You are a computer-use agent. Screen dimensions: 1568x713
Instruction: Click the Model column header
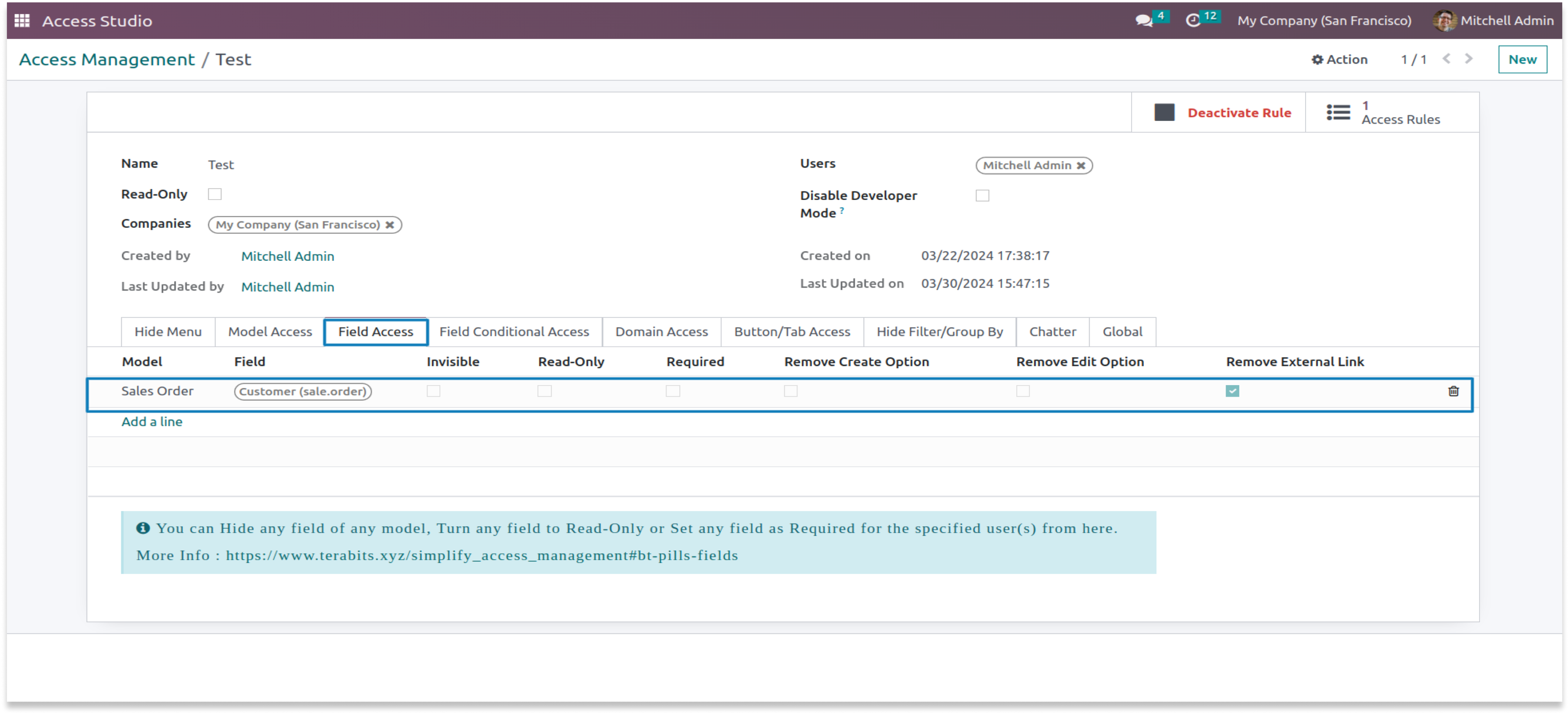tap(142, 362)
